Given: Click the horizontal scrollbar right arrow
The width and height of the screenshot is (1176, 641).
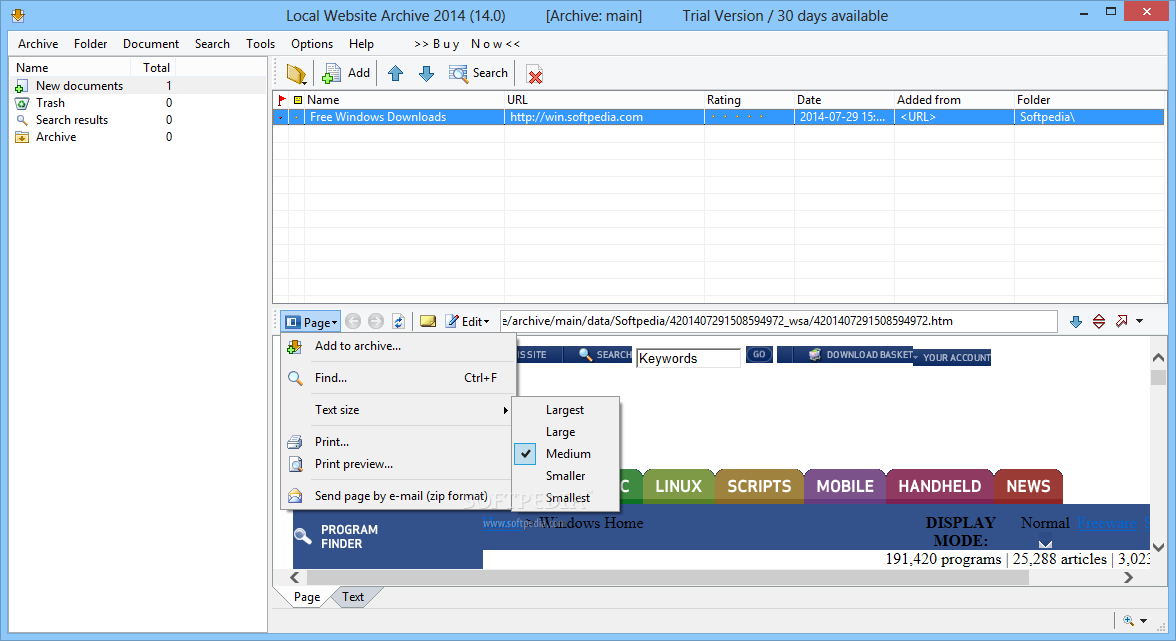Looking at the screenshot, I should click(x=1129, y=577).
